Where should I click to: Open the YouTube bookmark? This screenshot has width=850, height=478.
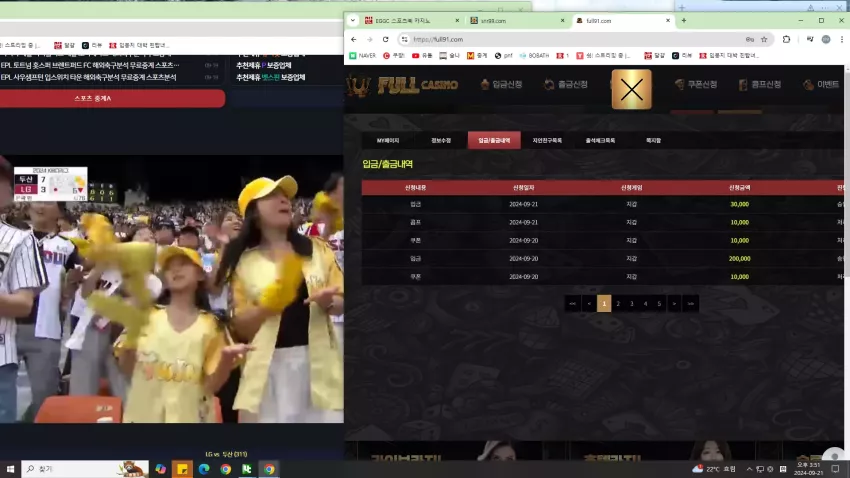[x=422, y=55]
